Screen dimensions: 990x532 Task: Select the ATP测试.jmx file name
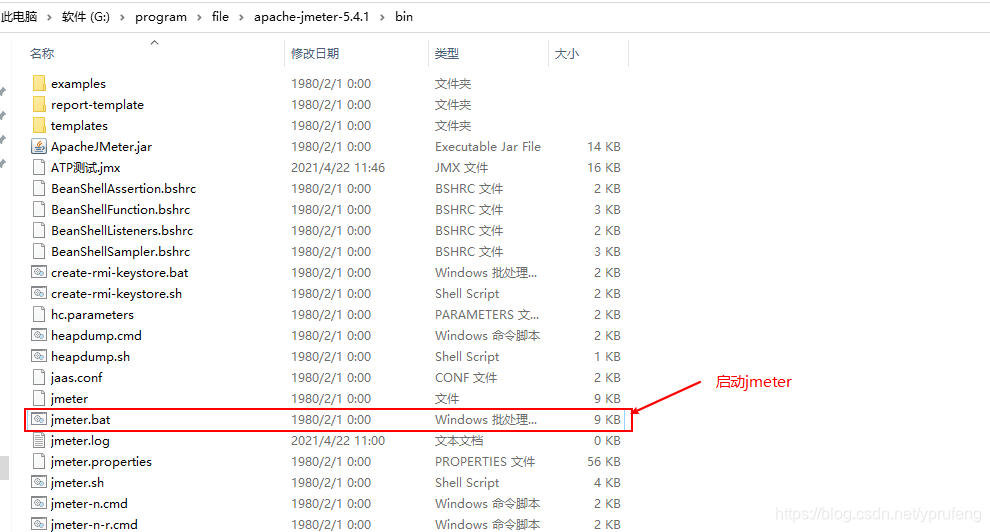85,167
